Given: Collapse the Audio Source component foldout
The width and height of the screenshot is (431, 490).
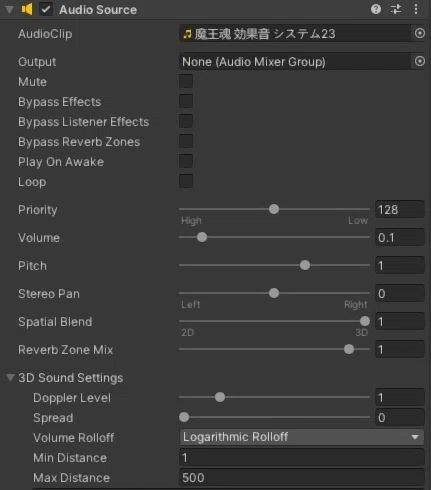Looking at the screenshot, I should (x=10, y=10).
